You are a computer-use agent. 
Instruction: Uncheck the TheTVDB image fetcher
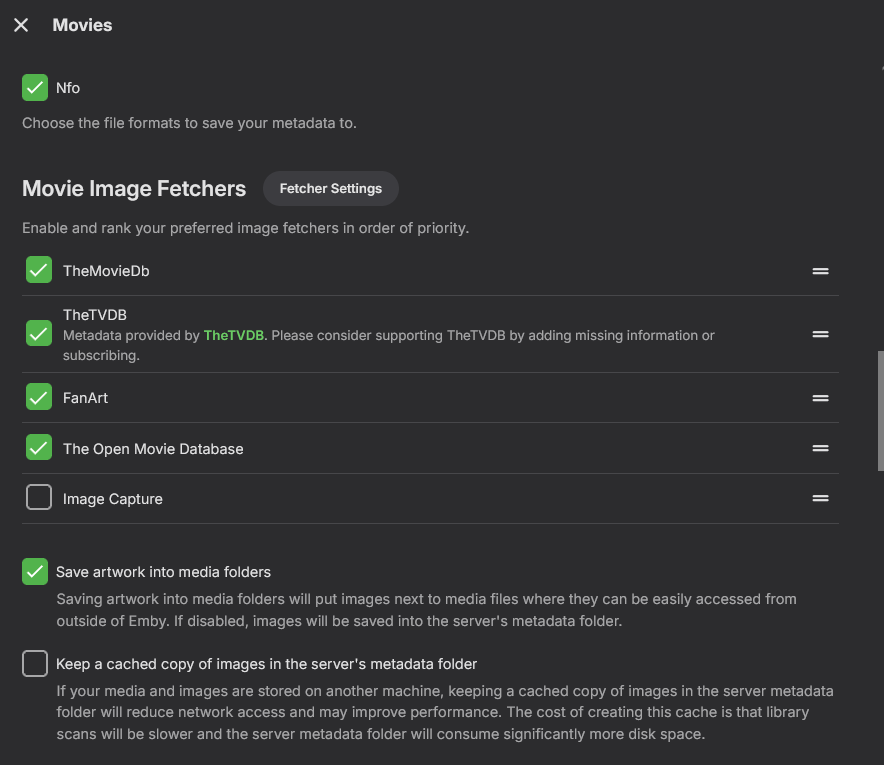point(39,334)
